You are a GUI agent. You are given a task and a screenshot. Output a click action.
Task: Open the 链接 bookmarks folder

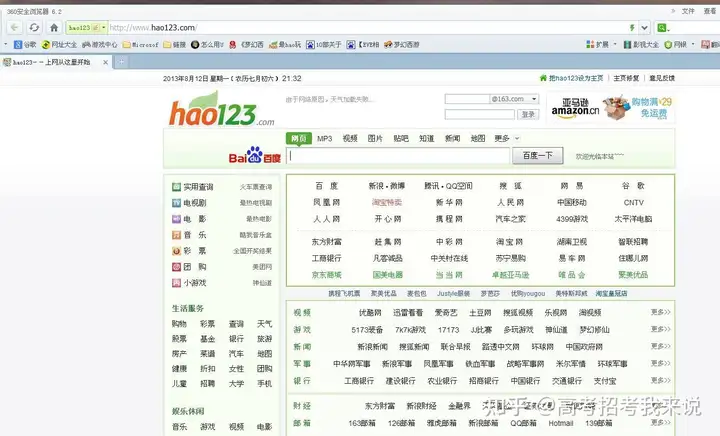click(175, 45)
